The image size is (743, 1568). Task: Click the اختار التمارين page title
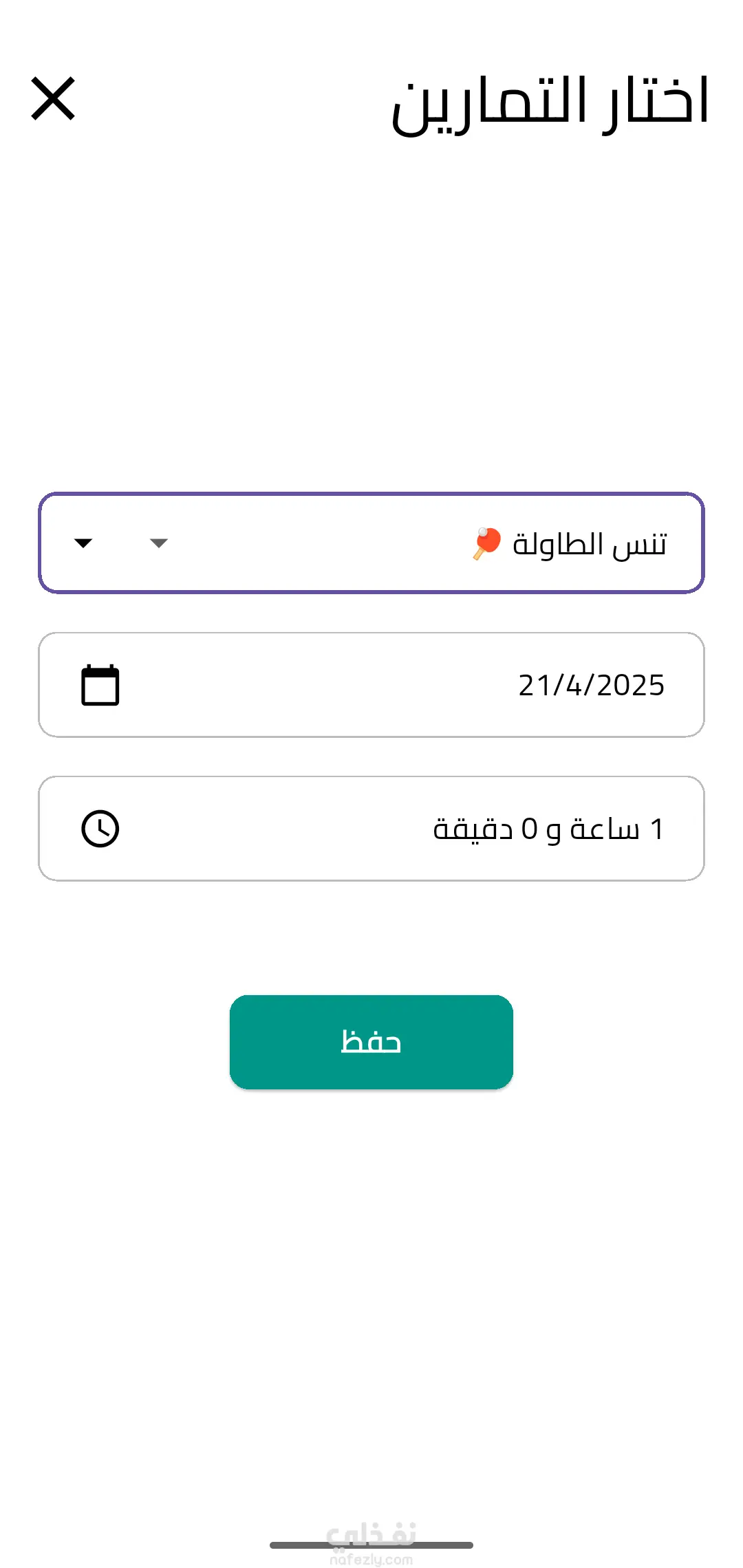point(550,103)
